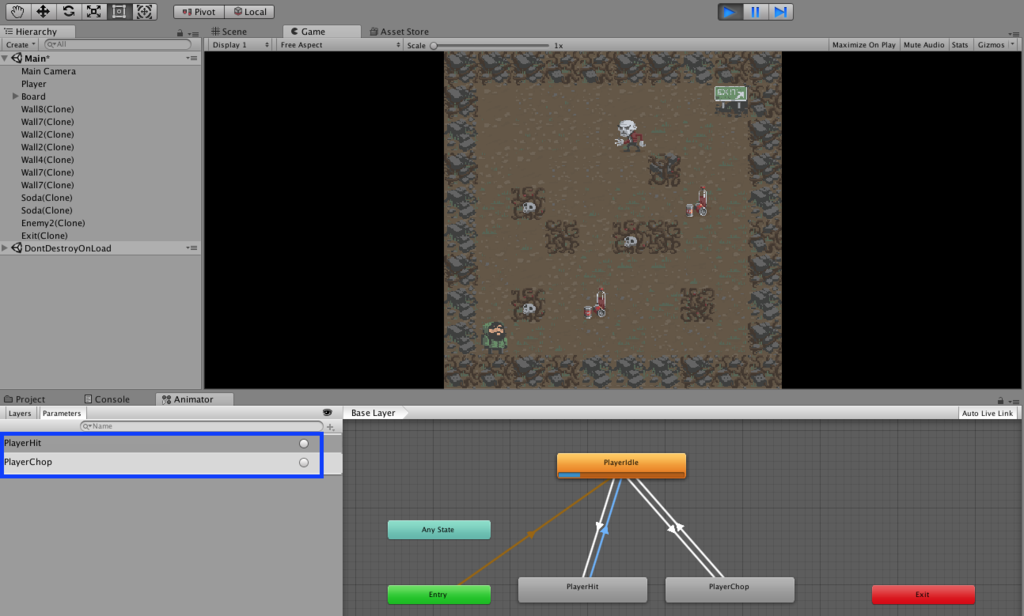The image size is (1024, 616).
Task: Toggle Local handle rotation
Action: (249, 12)
